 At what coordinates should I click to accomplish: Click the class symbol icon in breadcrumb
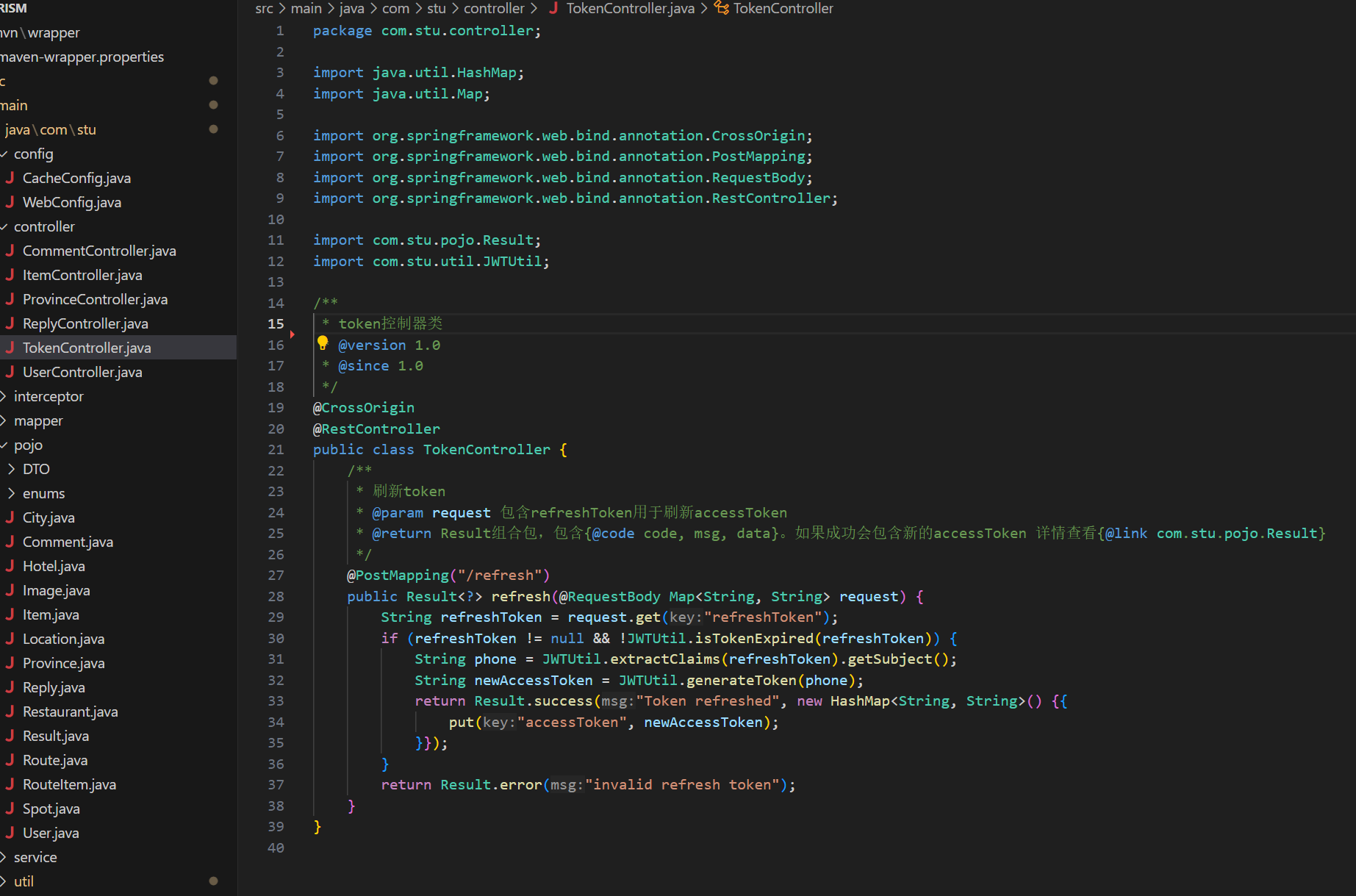tap(722, 9)
